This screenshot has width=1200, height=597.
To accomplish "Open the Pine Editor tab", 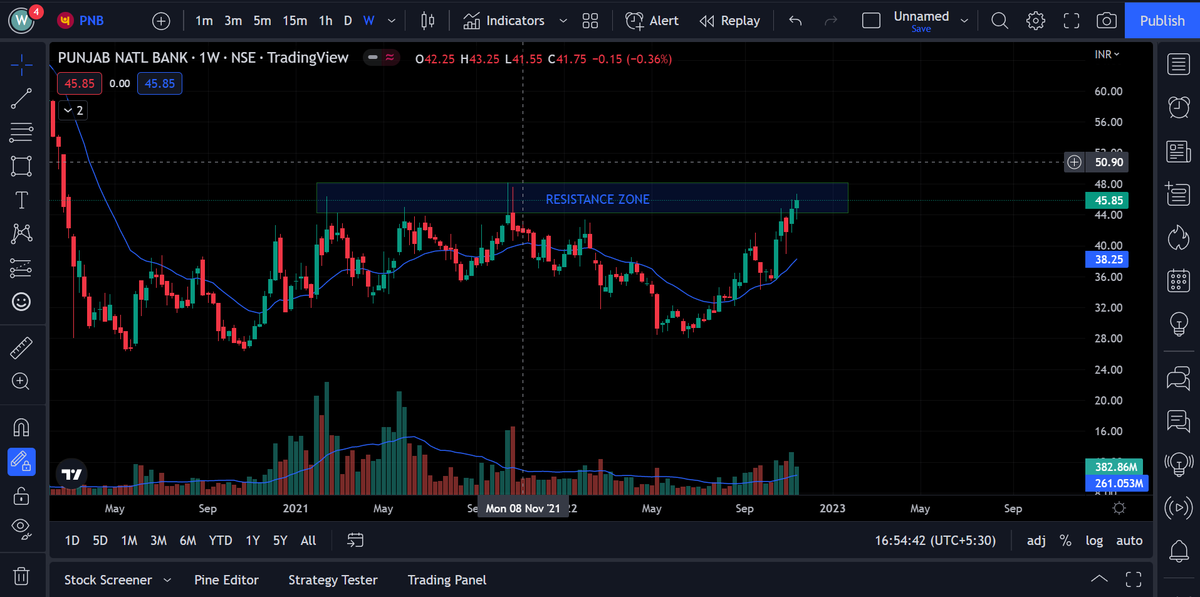I will 226,580.
